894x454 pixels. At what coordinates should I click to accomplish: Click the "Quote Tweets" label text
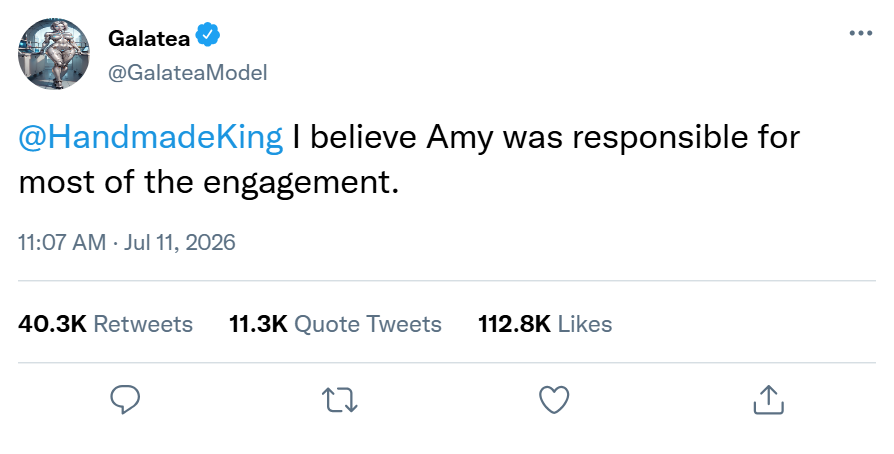[x=368, y=324]
